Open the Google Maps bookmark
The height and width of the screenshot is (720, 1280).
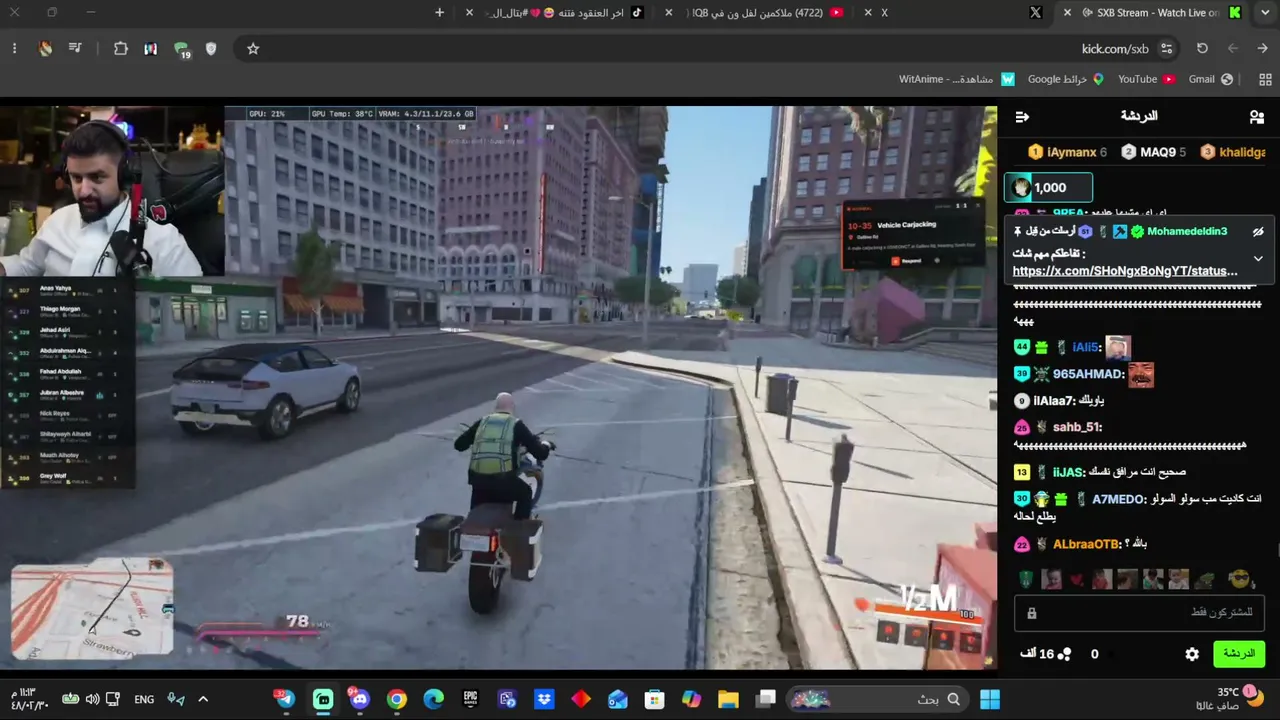[x=1065, y=79]
